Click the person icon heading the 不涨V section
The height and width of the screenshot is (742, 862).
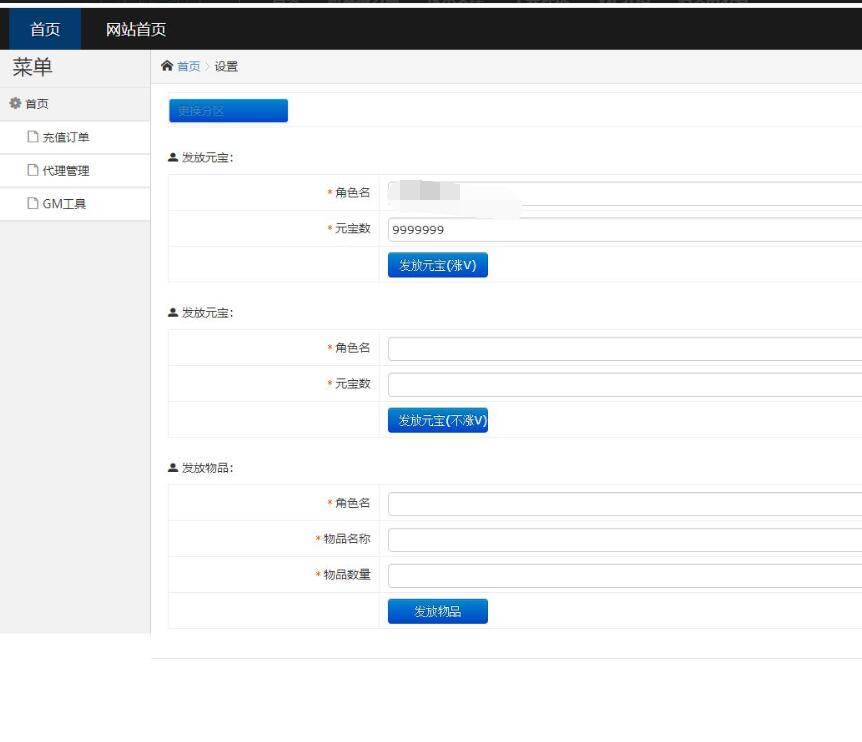pyautogui.click(x=173, y=313)
